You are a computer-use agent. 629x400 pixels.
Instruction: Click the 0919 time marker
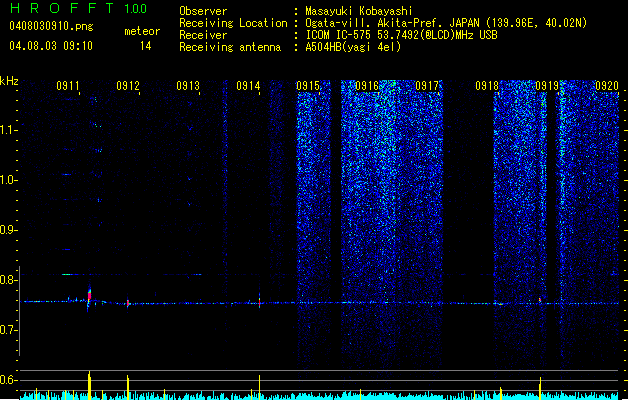pos(547,86)
